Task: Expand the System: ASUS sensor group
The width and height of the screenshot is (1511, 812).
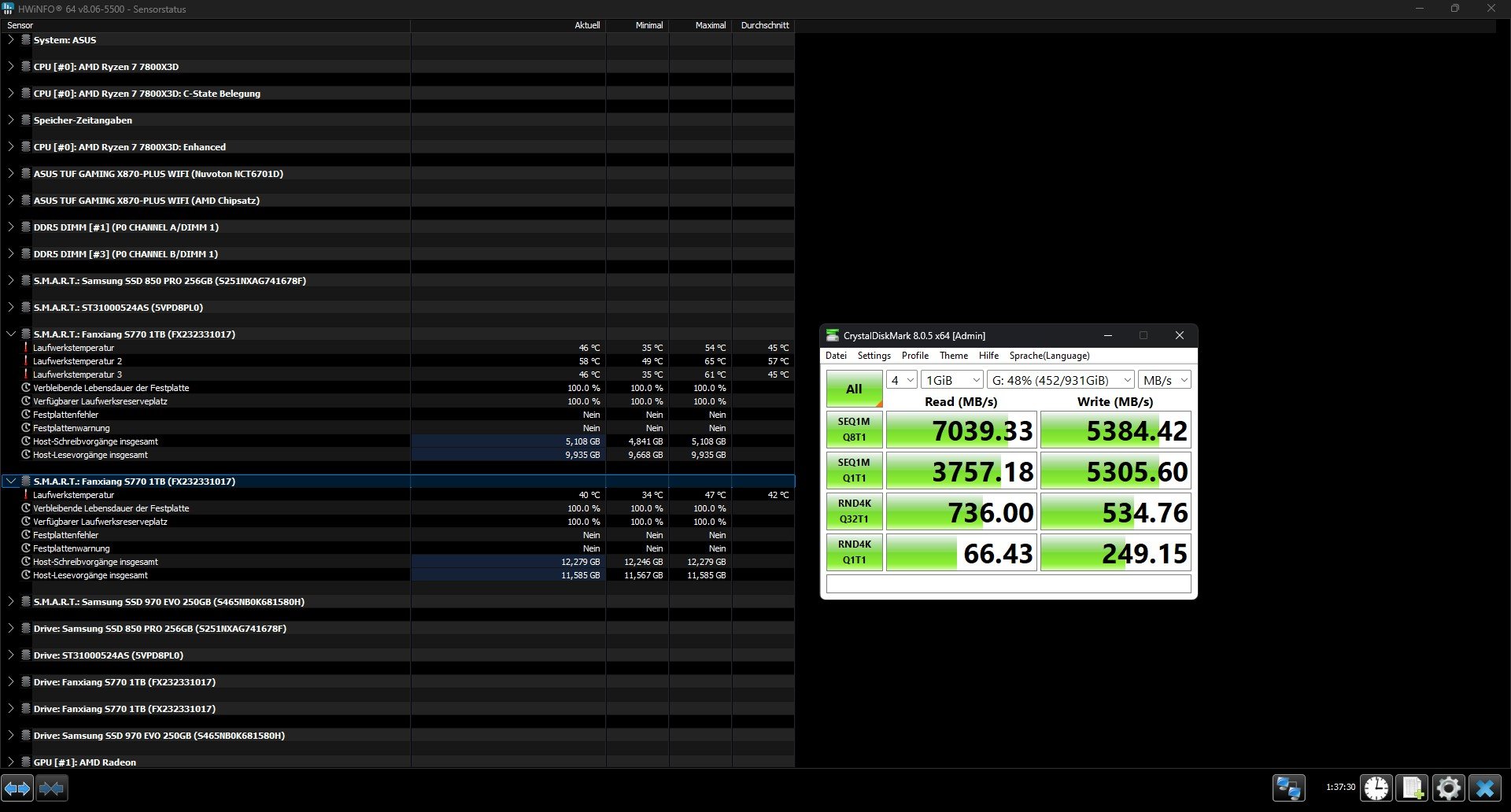Action: [x=10, y=39]
